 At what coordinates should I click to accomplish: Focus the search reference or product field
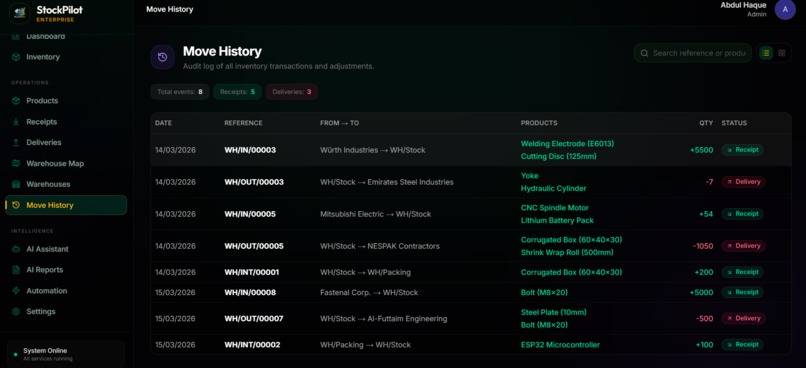point(693,53)
